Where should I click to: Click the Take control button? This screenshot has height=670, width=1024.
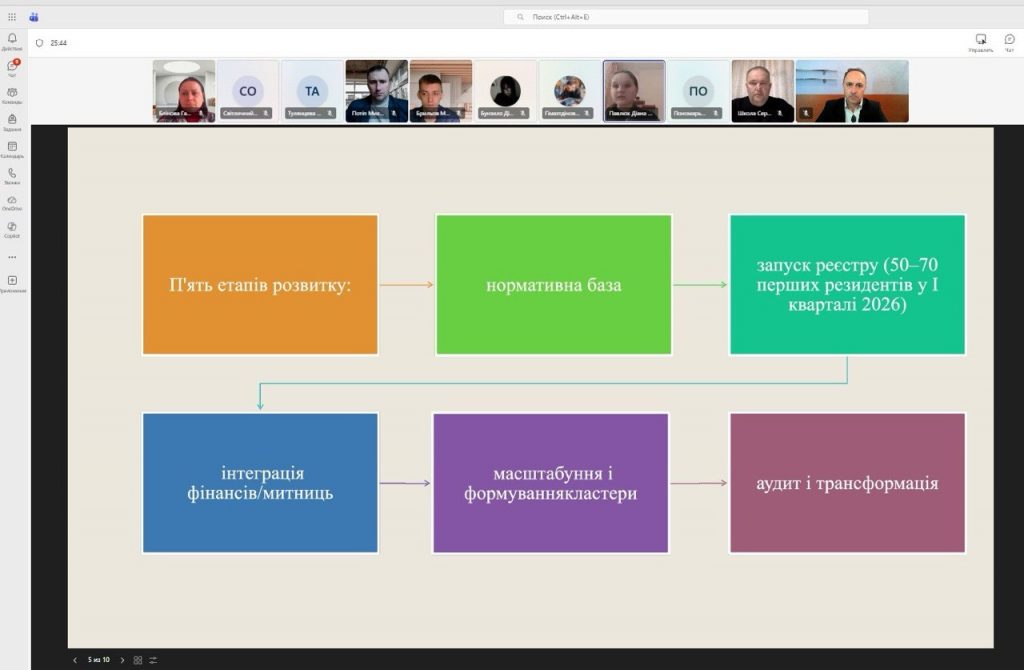980,41
